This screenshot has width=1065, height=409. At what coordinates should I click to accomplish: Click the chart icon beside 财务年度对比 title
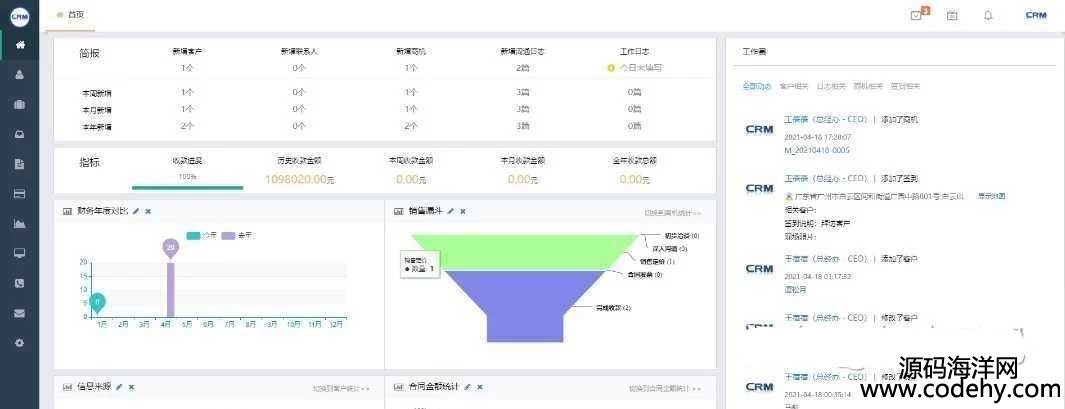point(67,211)
